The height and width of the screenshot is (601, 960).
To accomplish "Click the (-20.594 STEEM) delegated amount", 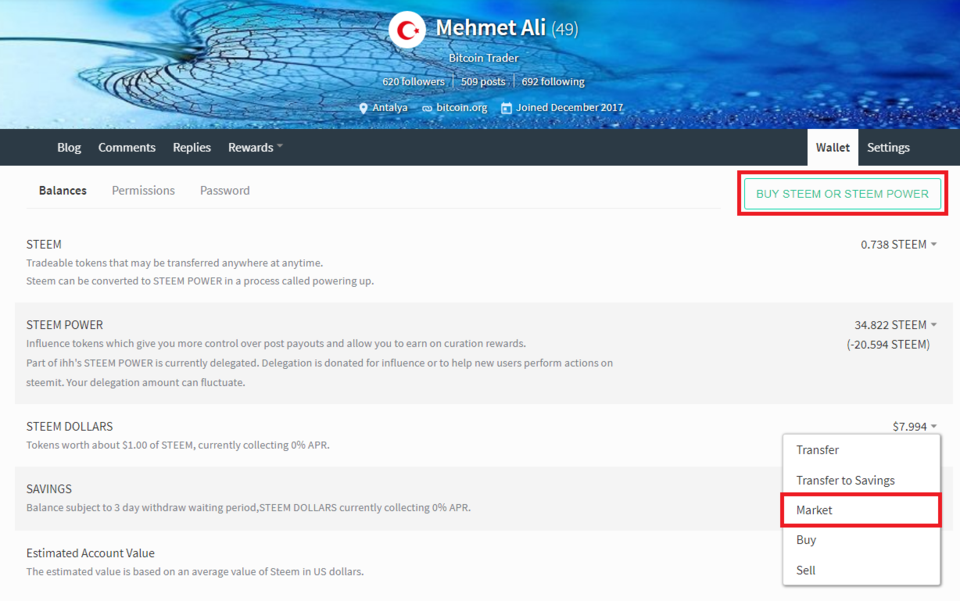I will point(888,345).
